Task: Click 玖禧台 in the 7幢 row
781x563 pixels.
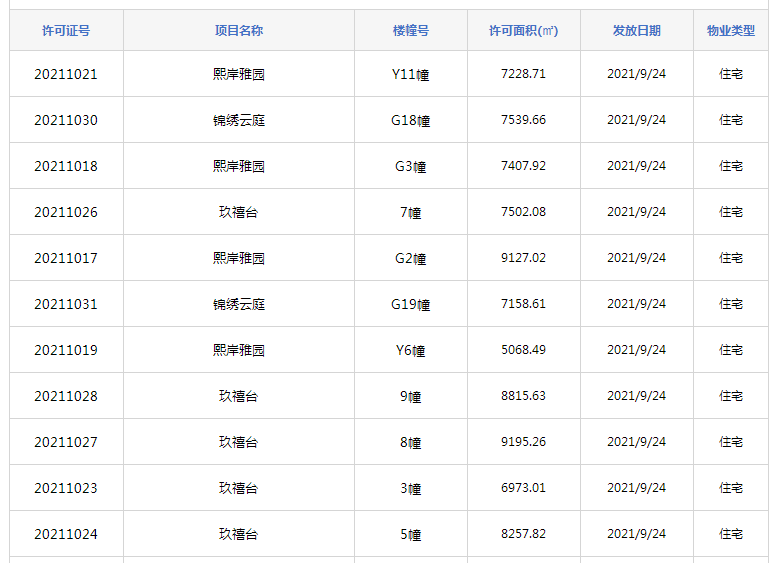Action: point(239,212)
